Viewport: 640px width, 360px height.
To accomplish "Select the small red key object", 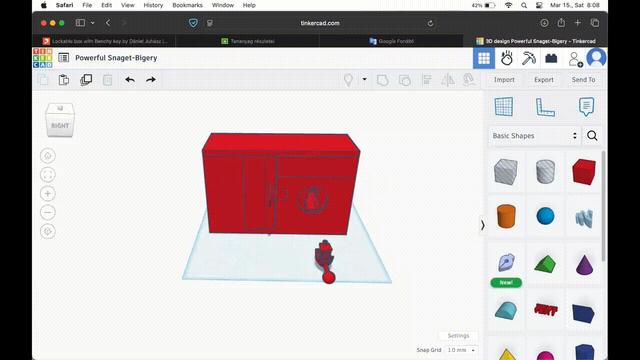I will coord(325,262).
